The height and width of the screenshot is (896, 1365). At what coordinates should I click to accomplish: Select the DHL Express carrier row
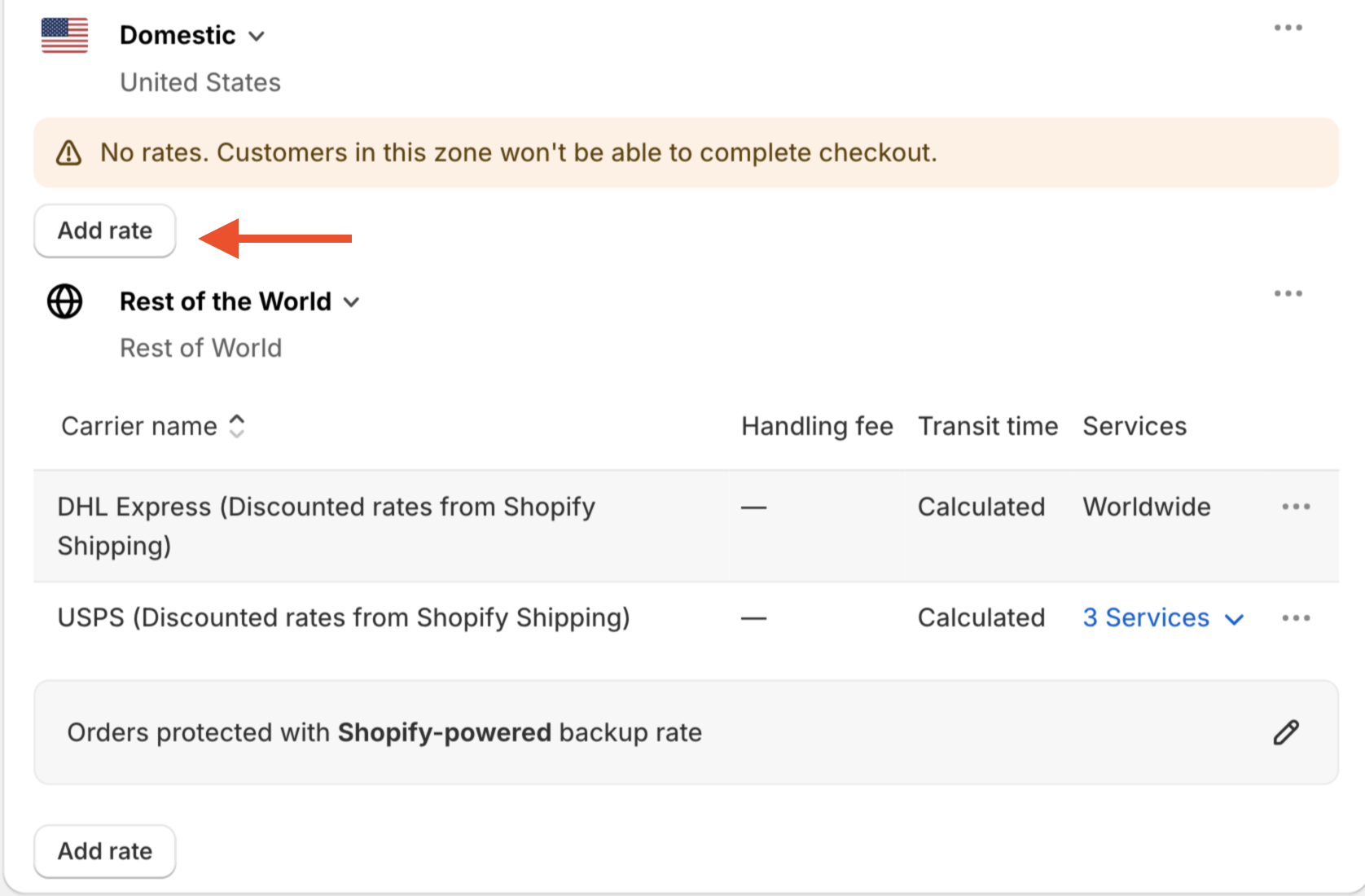click(x=326, y=526)
